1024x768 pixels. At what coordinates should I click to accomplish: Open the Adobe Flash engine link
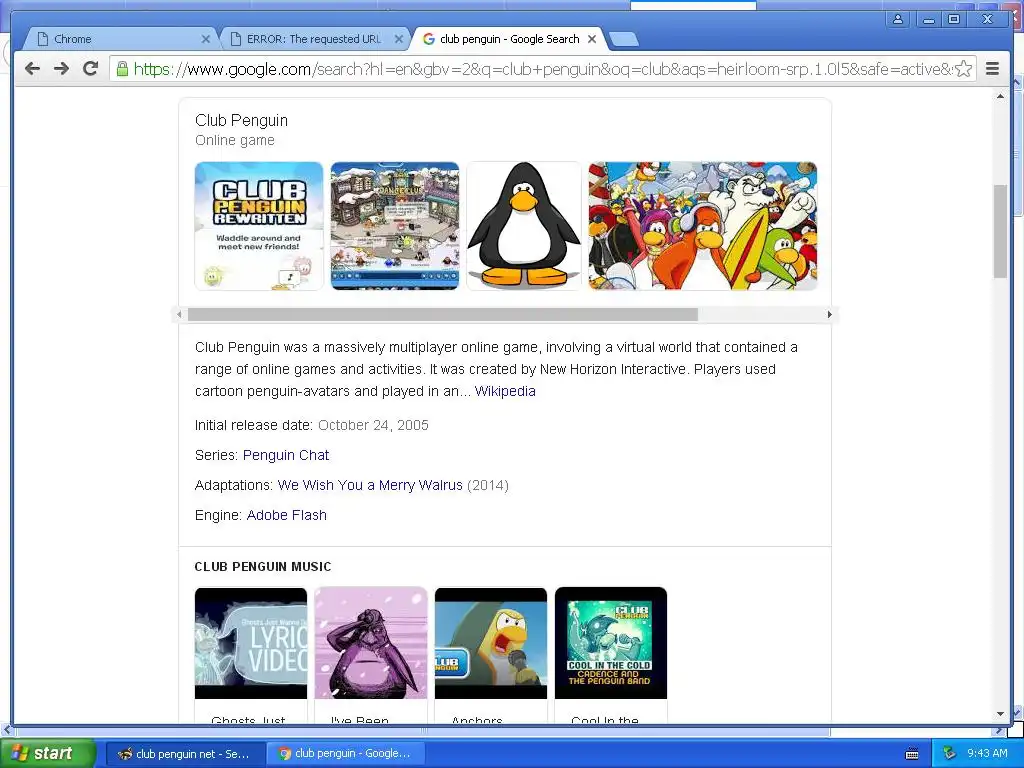(x=287, y=515)
